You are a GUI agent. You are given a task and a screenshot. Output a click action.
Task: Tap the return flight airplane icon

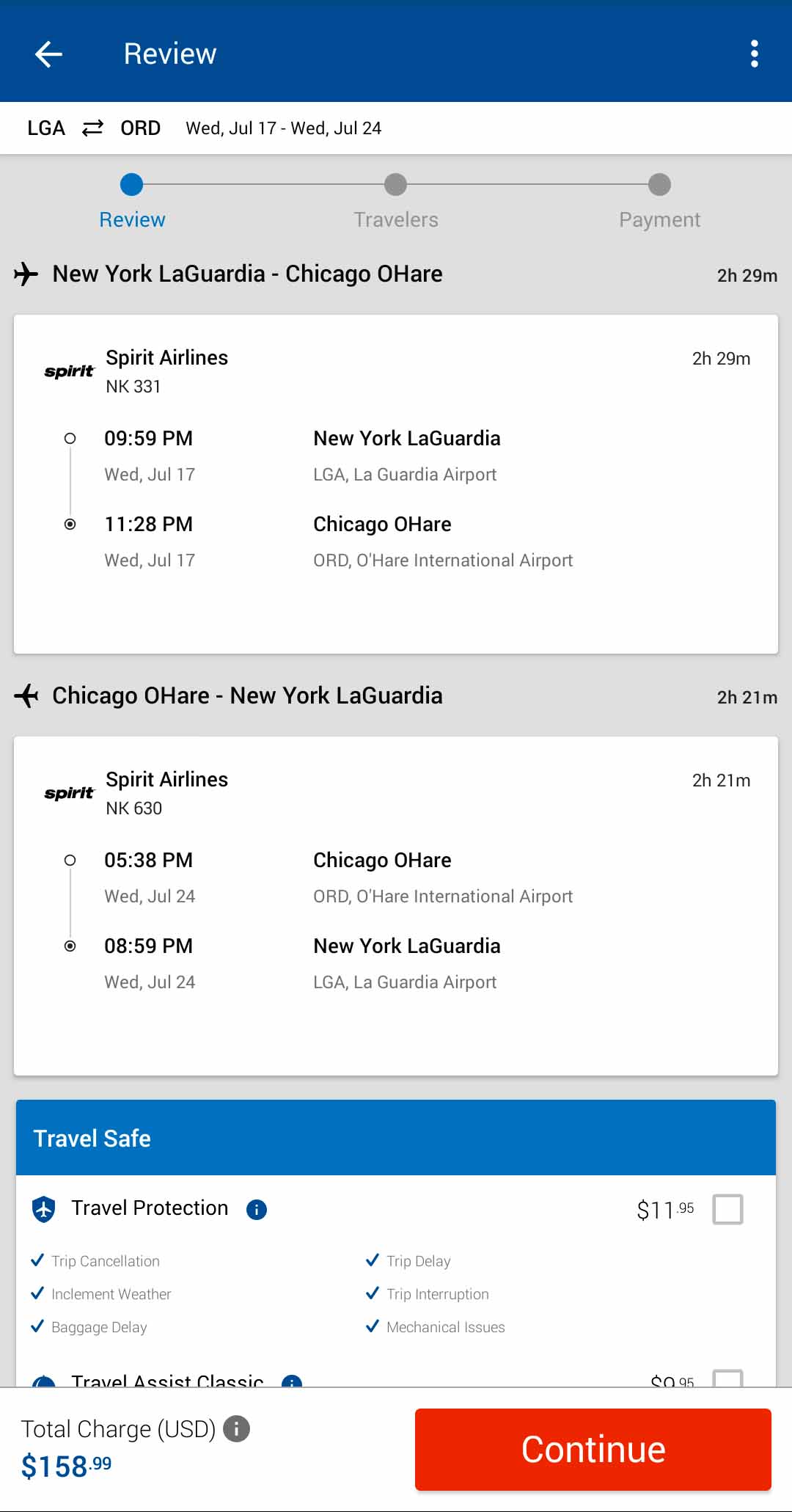coord(26,696)
